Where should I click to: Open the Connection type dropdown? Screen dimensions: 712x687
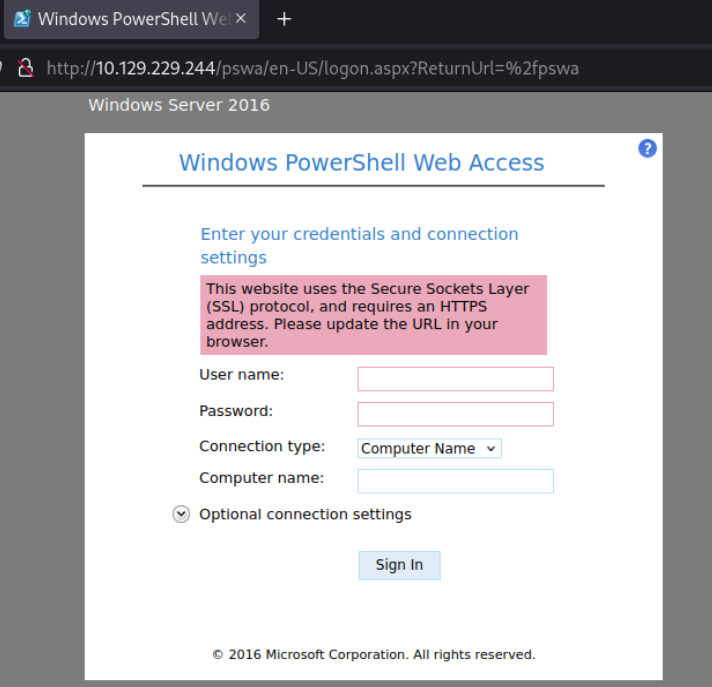coord(429,448)
